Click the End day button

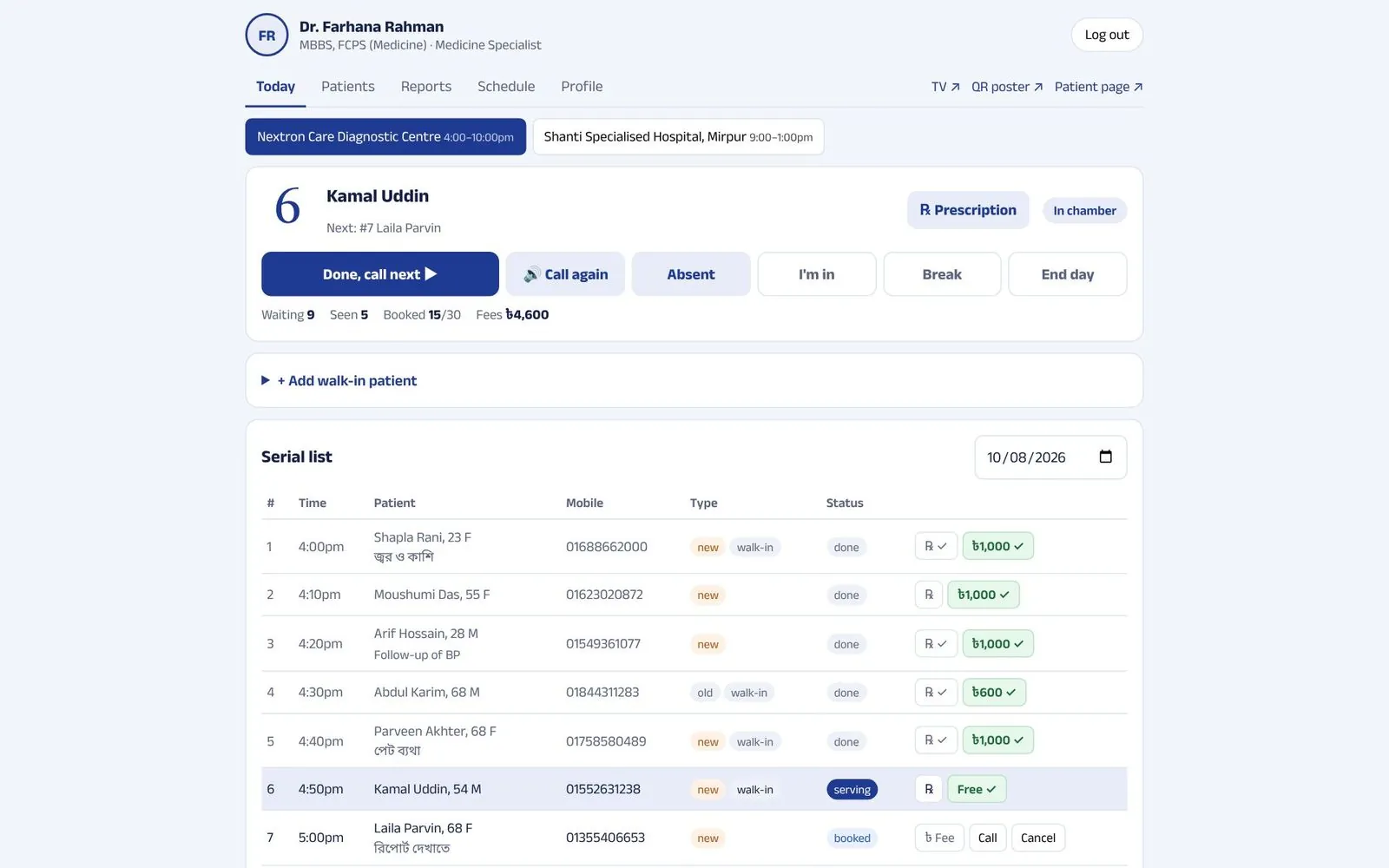pyautogui.click(x=1068, y=274)
